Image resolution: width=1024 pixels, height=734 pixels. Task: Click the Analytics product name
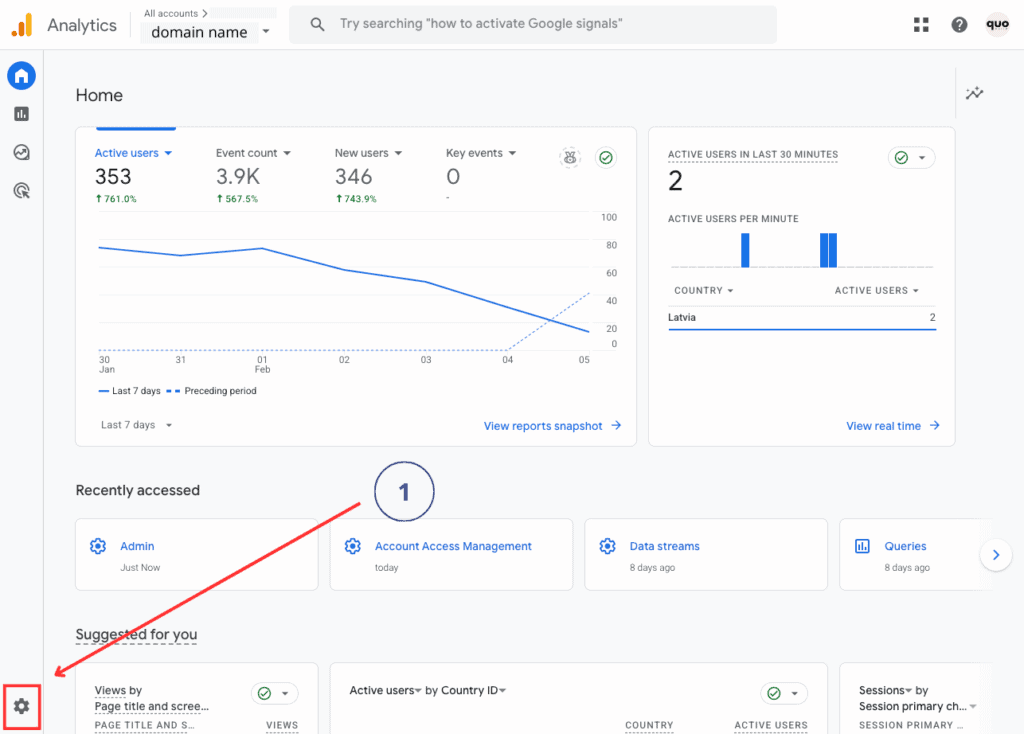(82, 25)
